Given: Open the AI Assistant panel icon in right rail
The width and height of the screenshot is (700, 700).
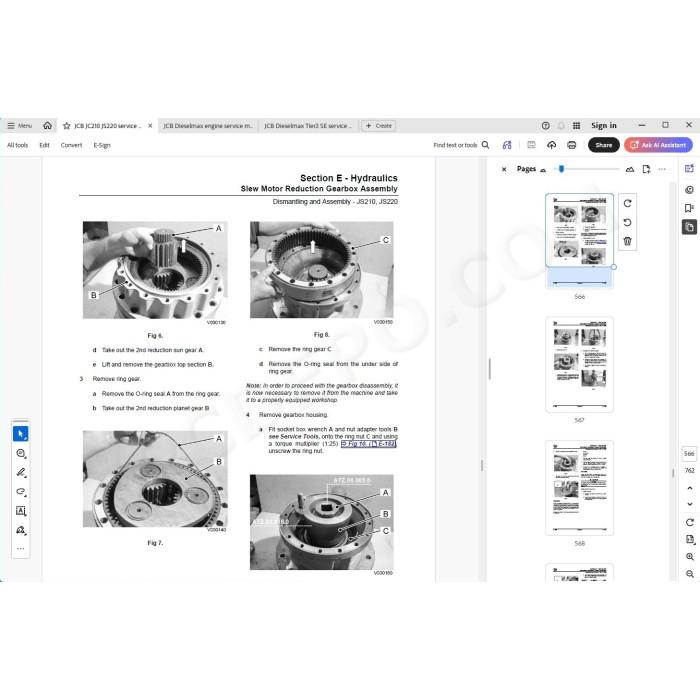Looking at the screenshot, I should [689, 169].
